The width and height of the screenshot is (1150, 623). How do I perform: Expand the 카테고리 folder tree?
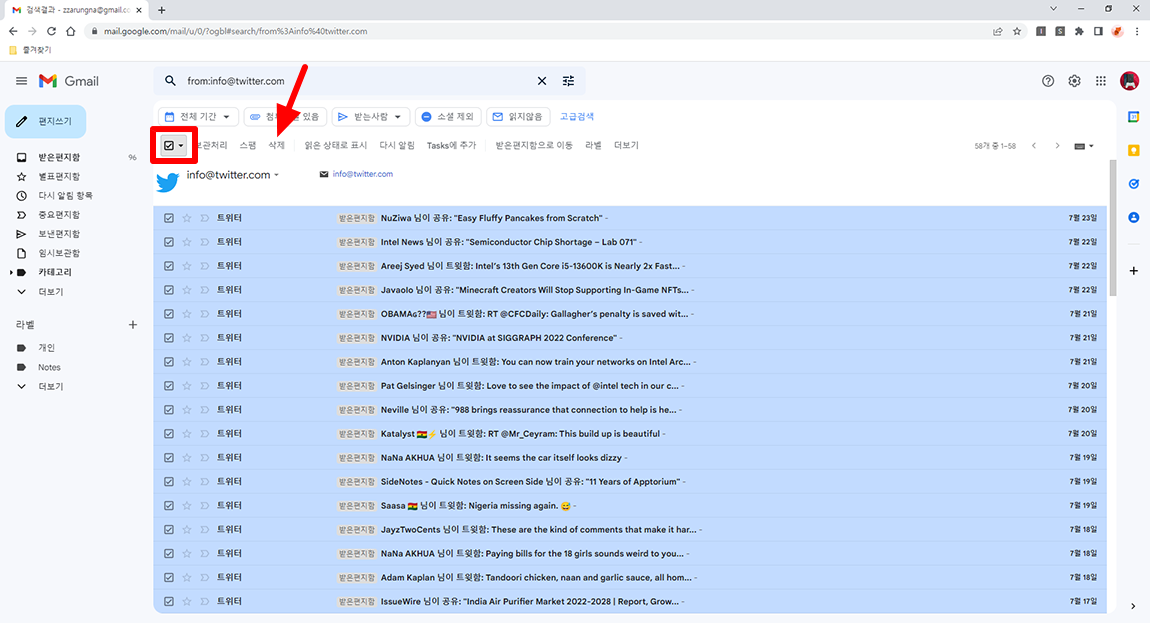[11, 272]
